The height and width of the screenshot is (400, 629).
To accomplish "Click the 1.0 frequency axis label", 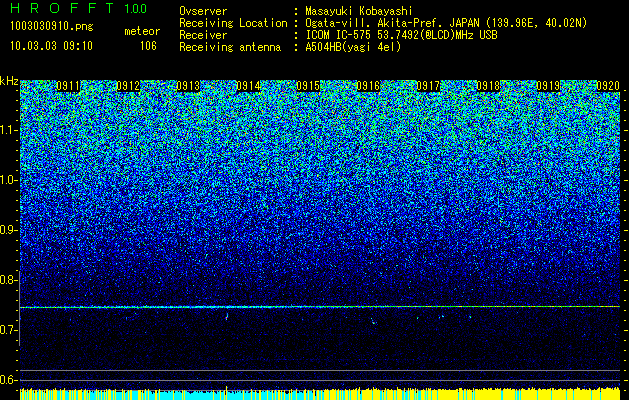I will click(x=9, y=180).
